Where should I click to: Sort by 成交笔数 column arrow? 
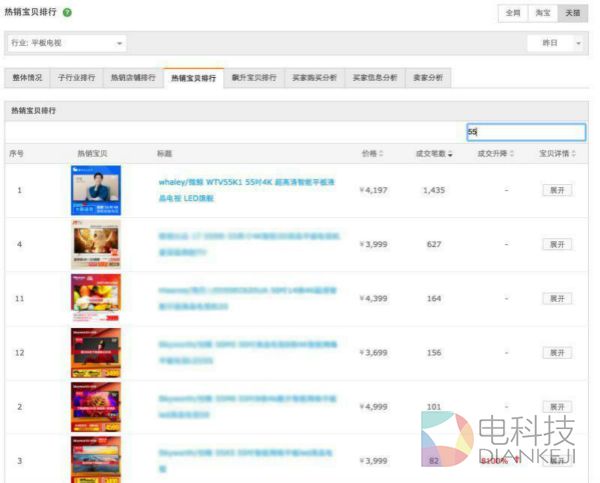tap(451, 154)
